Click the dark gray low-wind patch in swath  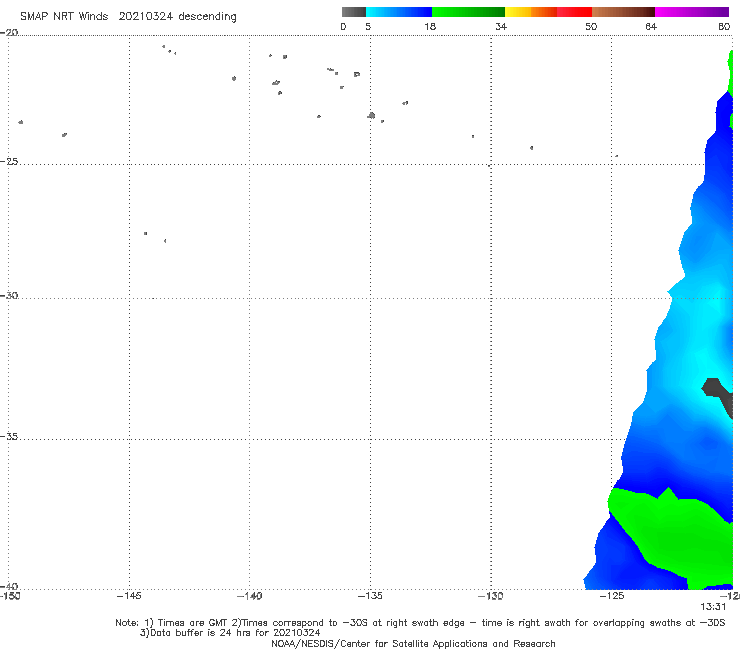[x=718, y=392]
